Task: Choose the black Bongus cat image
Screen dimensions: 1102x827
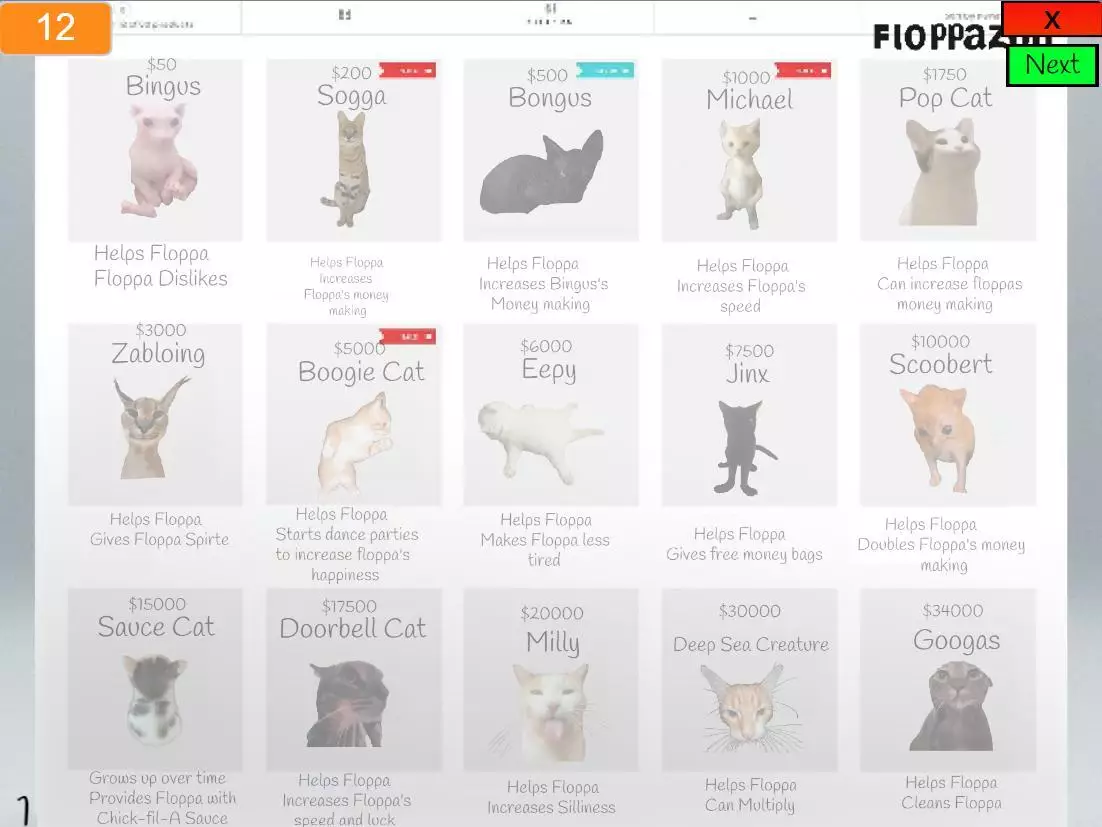Action: tap(544, 173)
